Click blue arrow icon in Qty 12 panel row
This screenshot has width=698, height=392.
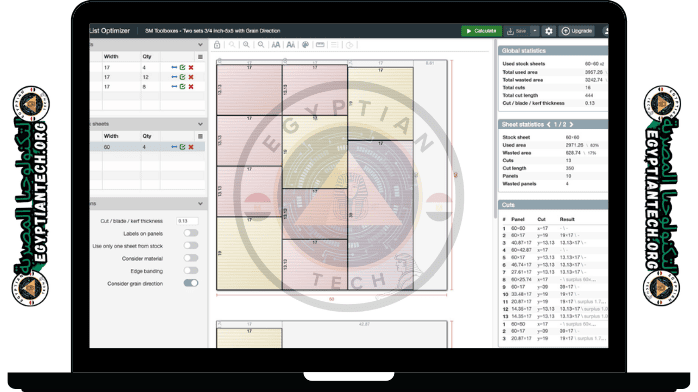(x=174, y=77)
